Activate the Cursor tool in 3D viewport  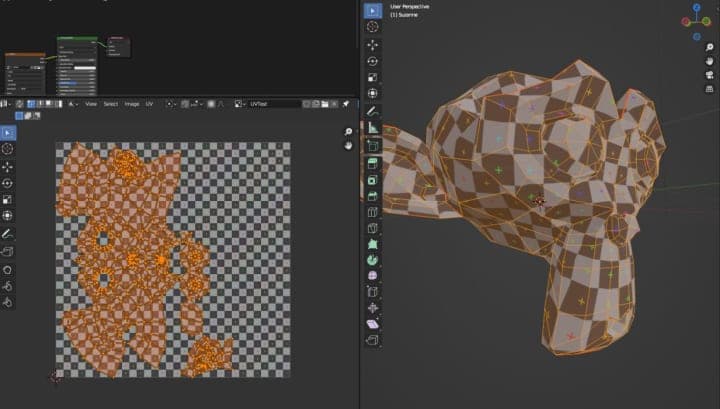(x=372, y=27)
